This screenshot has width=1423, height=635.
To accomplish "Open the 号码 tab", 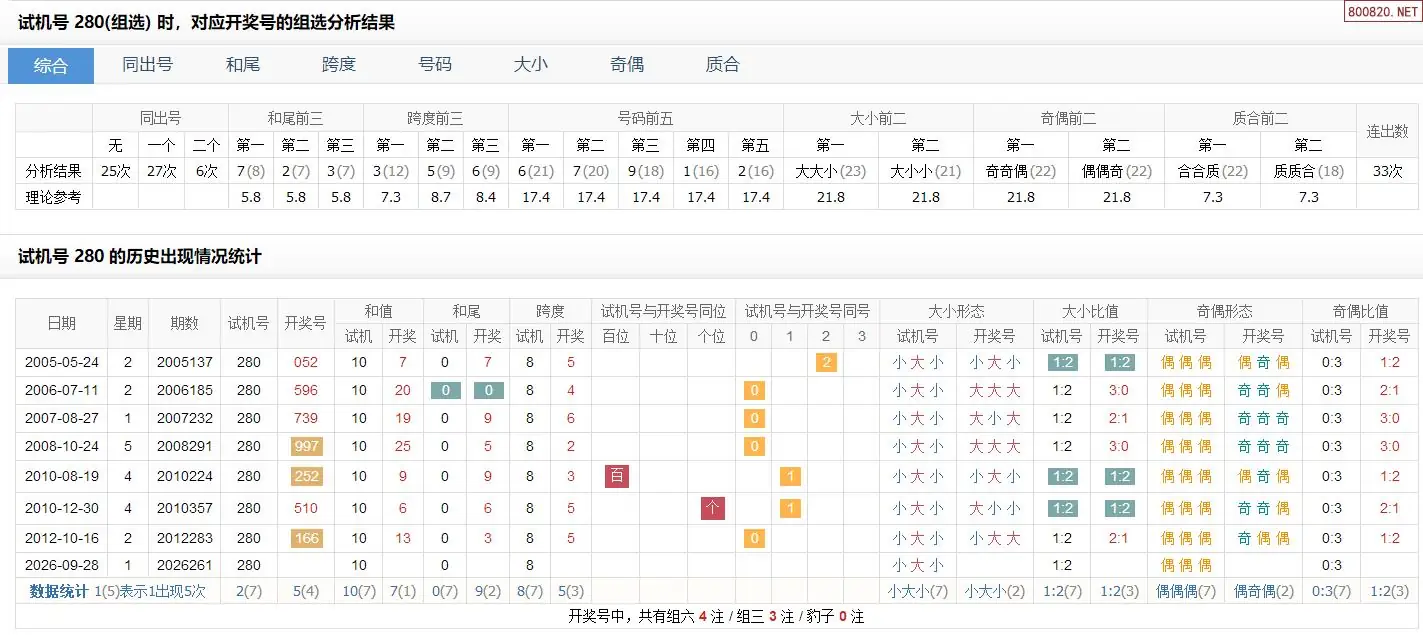I will pyautogui.click(x=435, y=65).
